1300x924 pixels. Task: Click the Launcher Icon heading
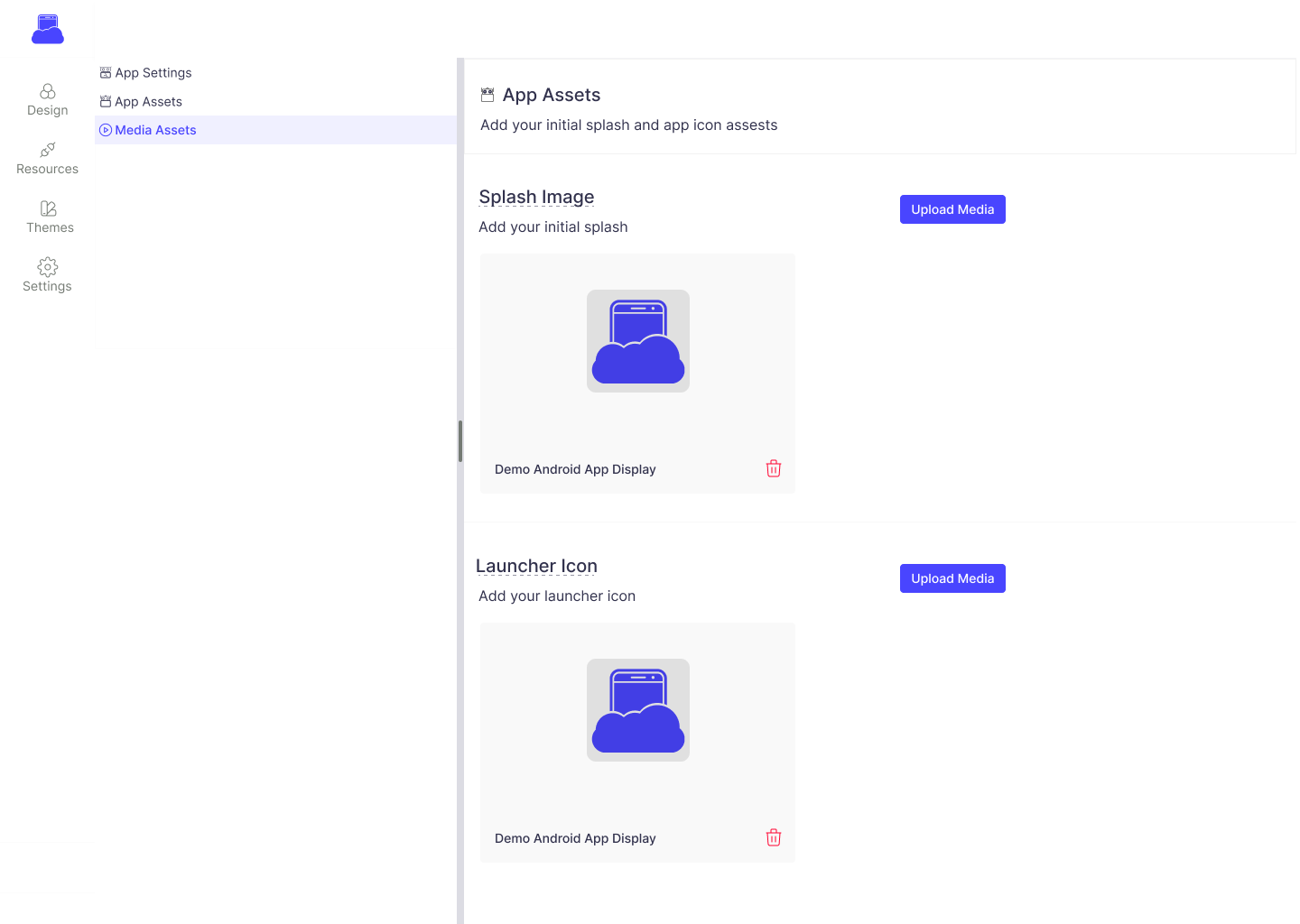click(x=536, y=566)
